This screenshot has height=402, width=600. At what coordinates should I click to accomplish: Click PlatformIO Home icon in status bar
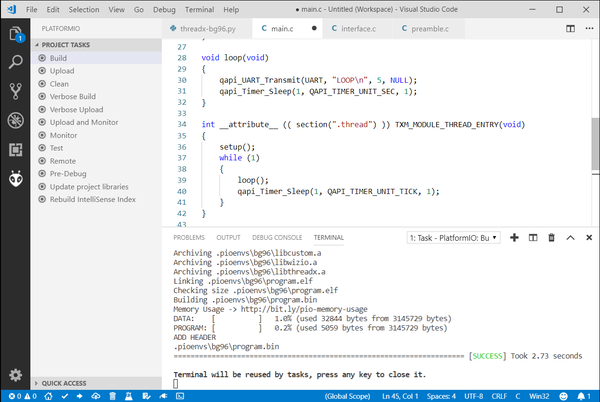pyautogui.click(x=48, y=396)
